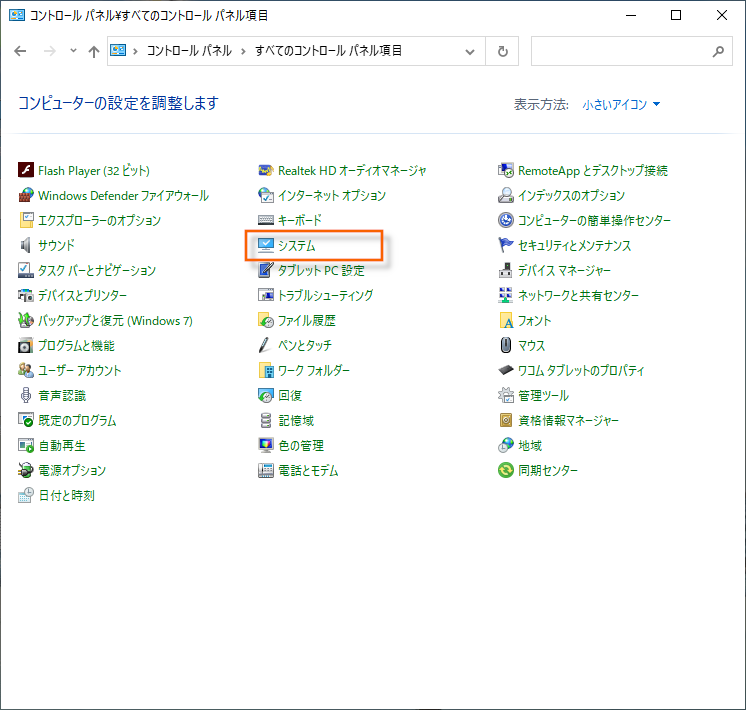Open the 既定のプログラム icon
Screen dimensions: 746x710
coord(26,420)
